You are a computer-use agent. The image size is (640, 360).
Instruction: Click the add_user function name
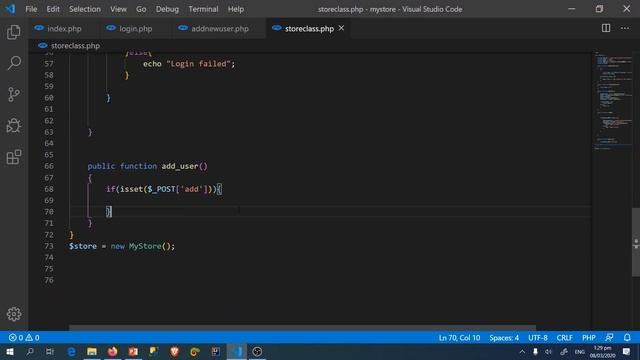(x=180, y=166)
